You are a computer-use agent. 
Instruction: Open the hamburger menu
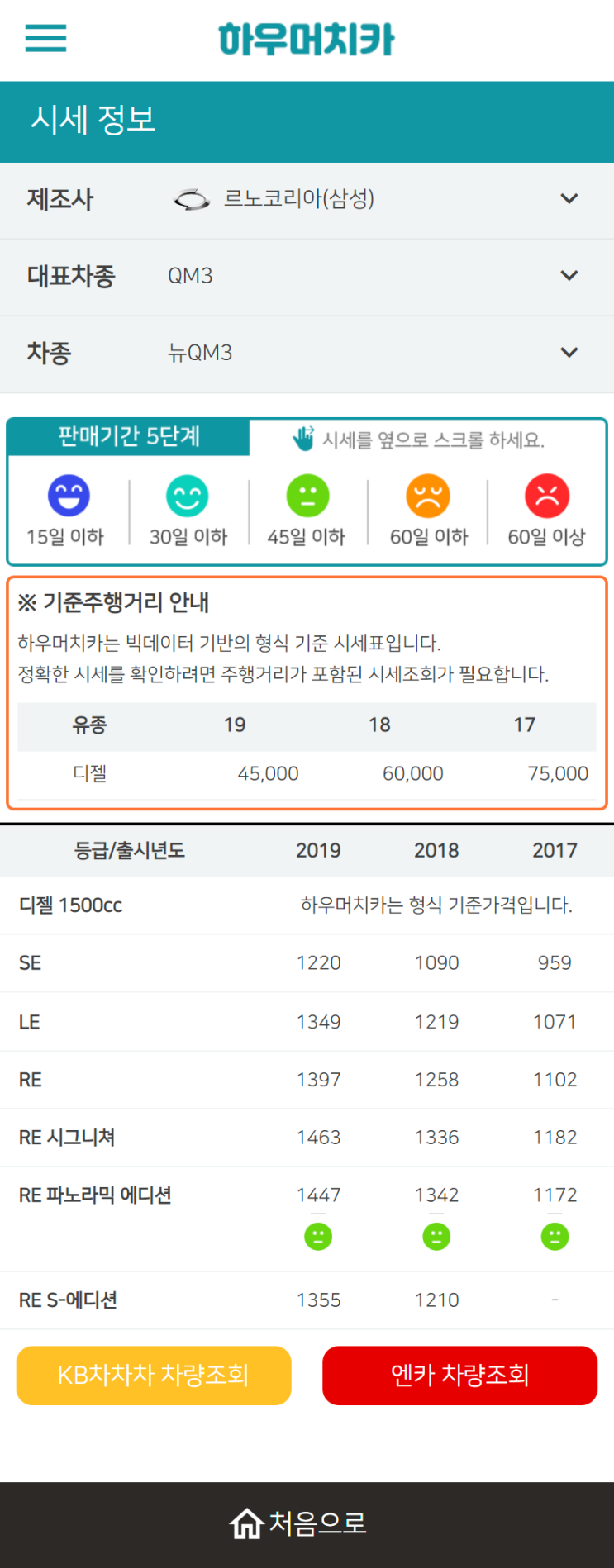[x=45, y=38]
